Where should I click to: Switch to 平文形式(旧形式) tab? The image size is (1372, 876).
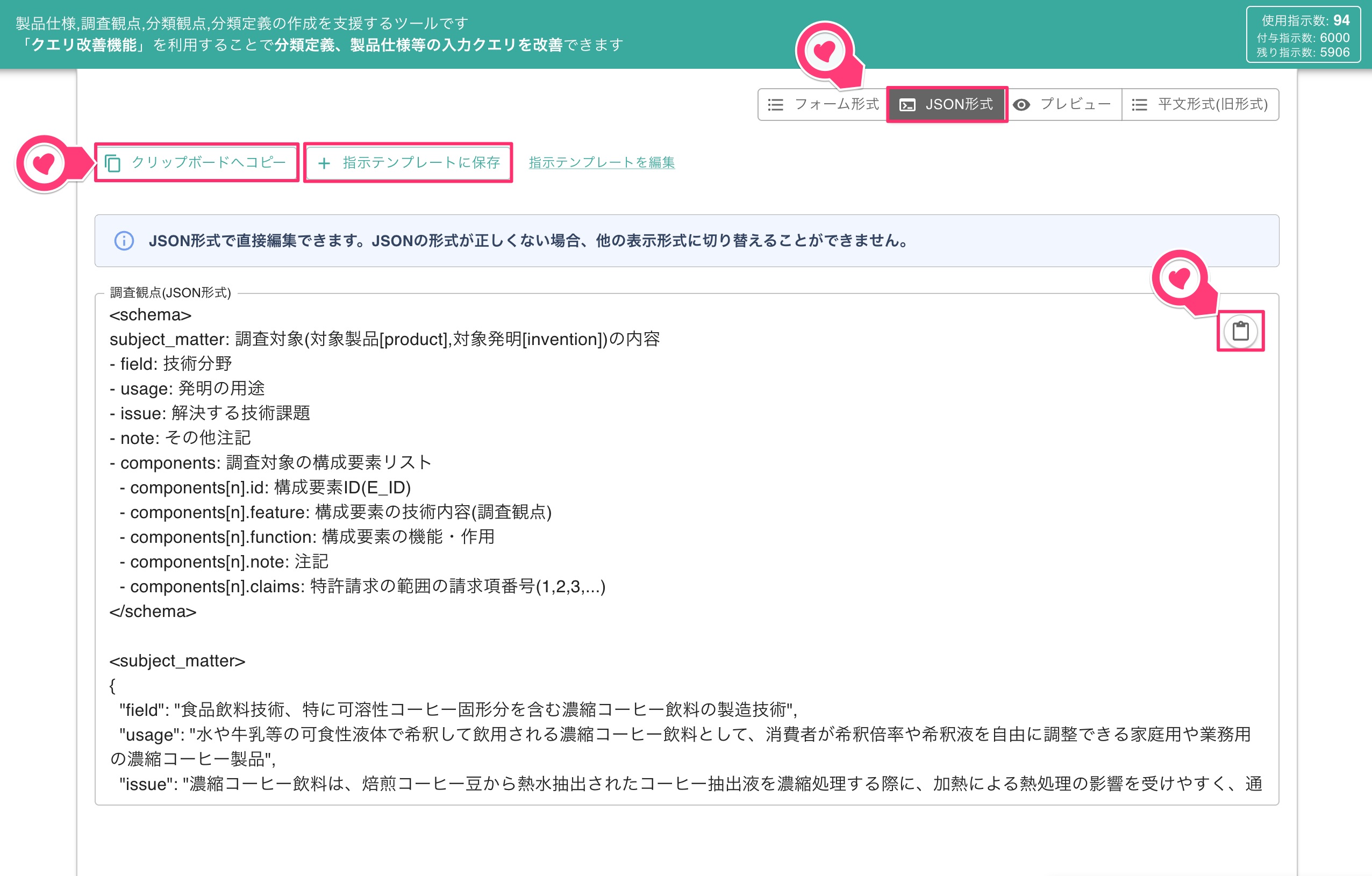click(x=1200, y=104)
